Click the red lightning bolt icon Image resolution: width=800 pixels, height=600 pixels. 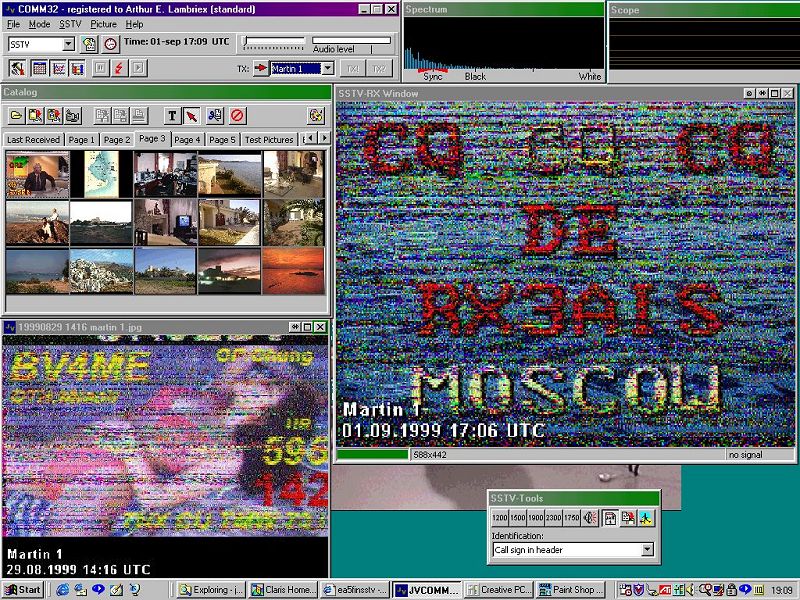[119, 68]
